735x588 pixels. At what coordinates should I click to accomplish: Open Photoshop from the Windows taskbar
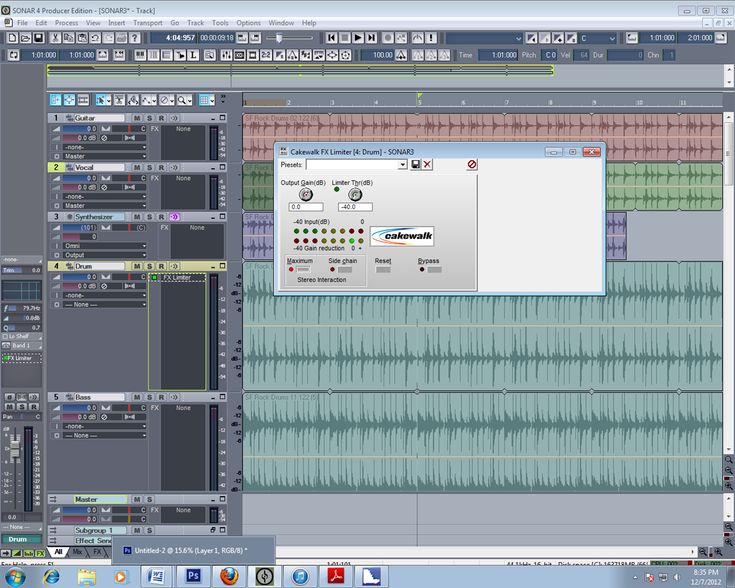(x=193, y=576)
